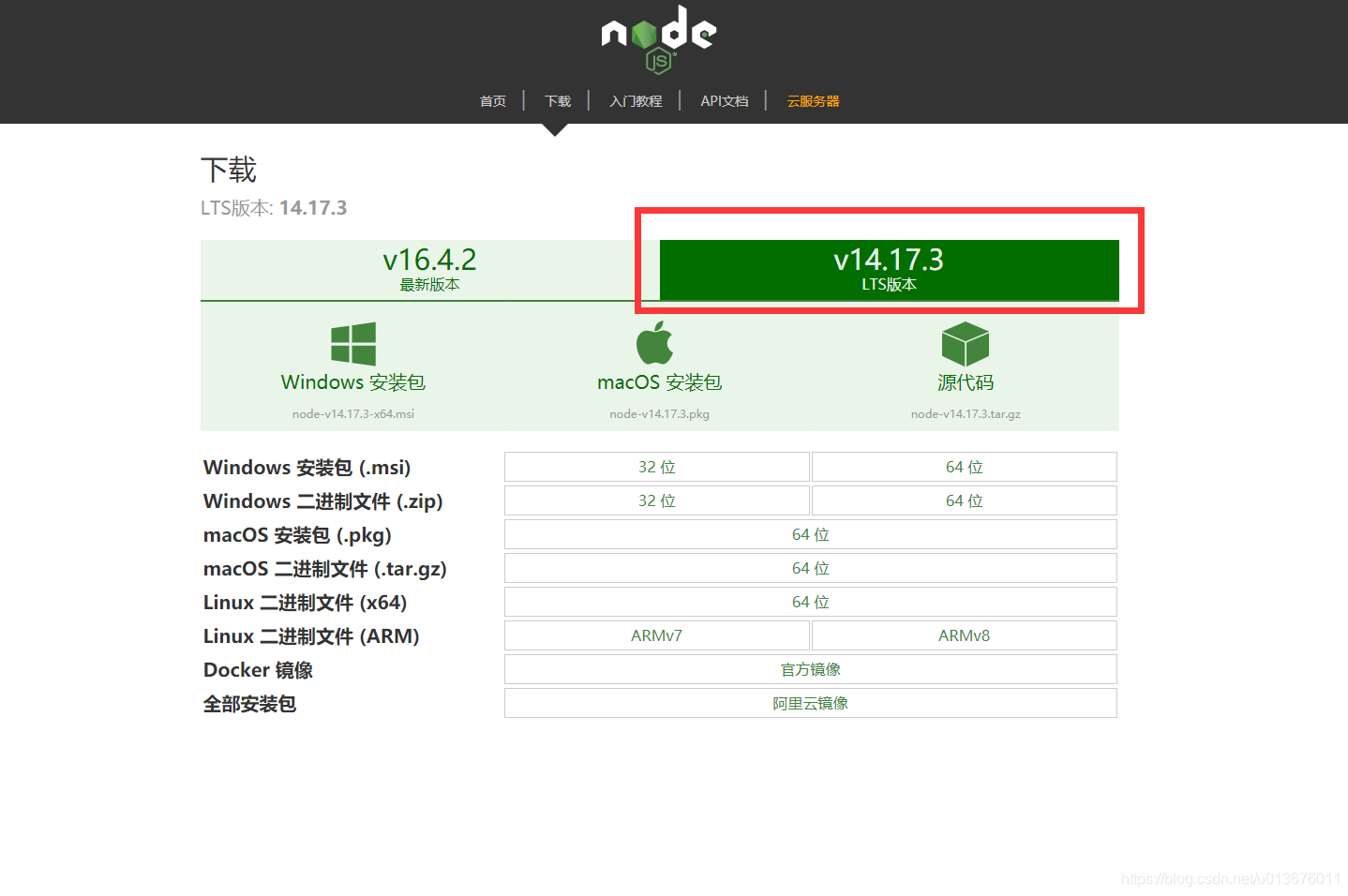Open the 阿里云镜像 all installers link

811,703
